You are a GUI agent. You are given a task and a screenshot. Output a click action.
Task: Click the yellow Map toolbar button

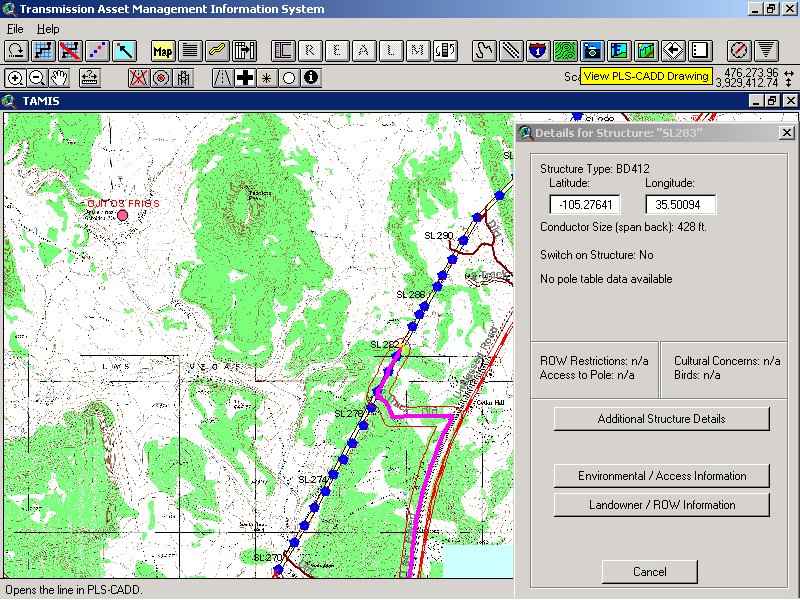163,50
